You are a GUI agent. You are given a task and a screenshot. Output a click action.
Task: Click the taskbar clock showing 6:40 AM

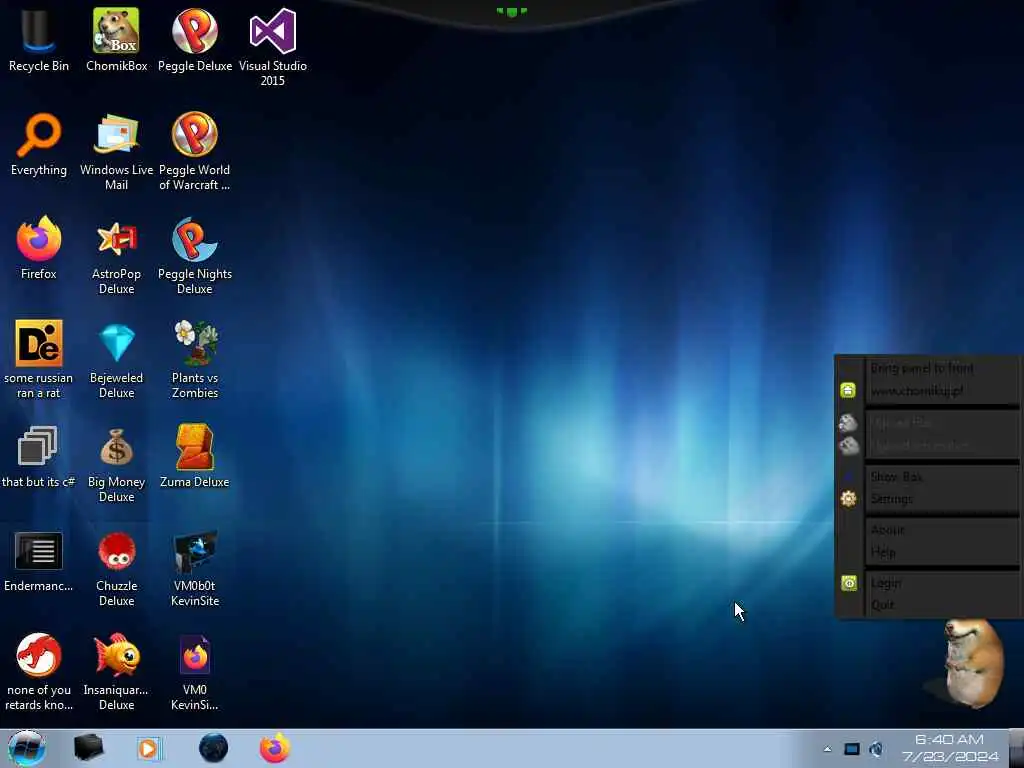pos(950,748)
